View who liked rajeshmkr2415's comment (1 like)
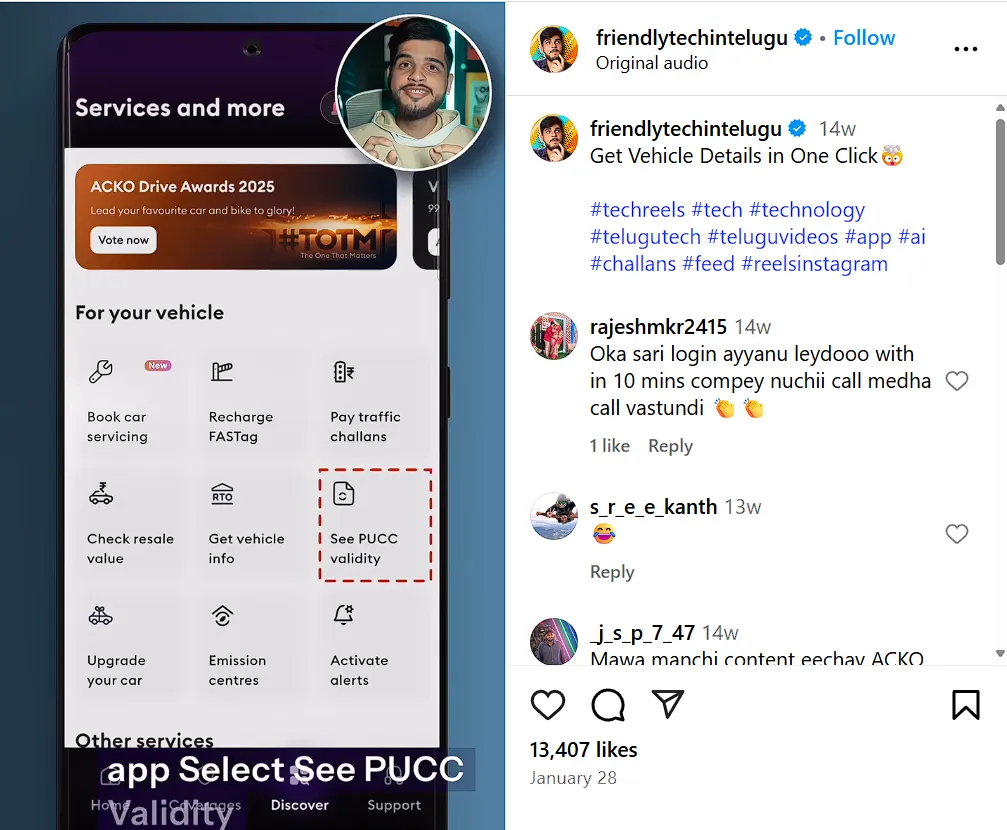 tap(609, 446)
